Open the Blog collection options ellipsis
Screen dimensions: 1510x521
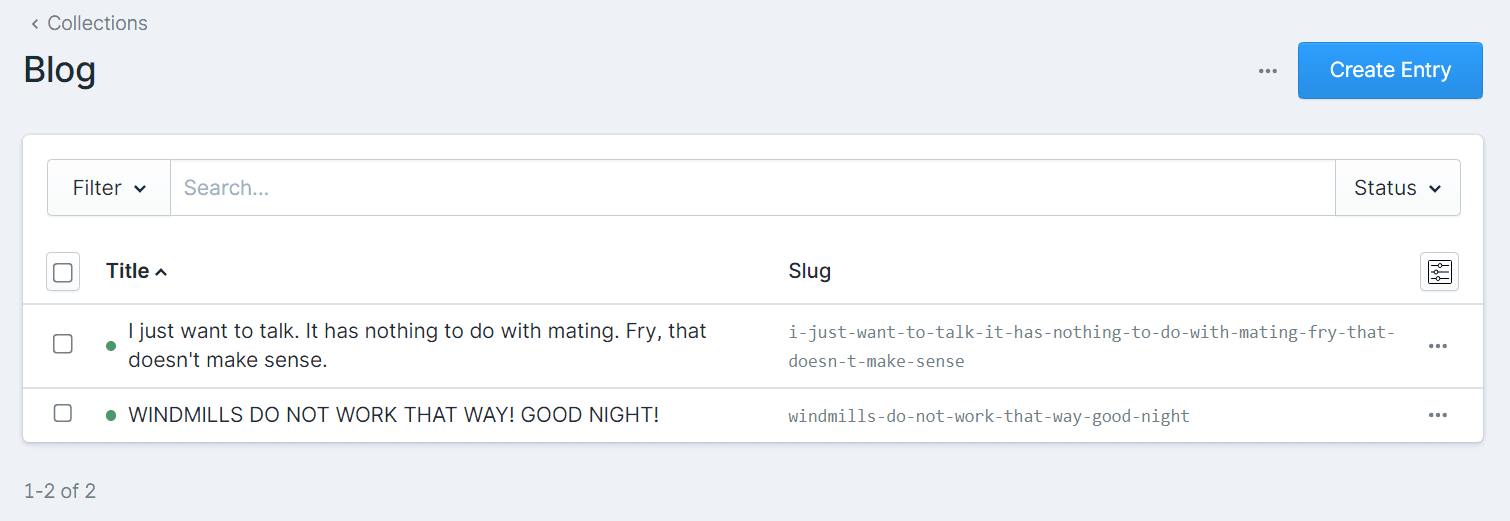coord(1268,71)
